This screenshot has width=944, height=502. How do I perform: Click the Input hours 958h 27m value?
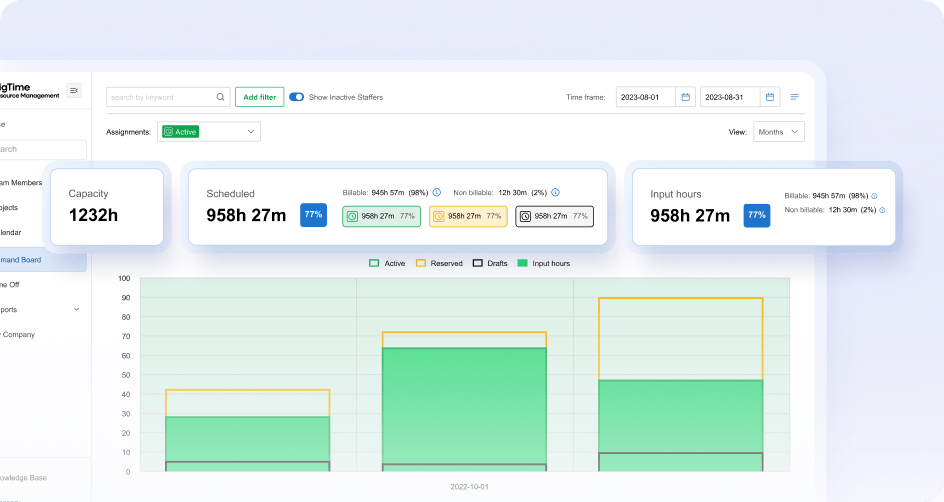(690, 215)
